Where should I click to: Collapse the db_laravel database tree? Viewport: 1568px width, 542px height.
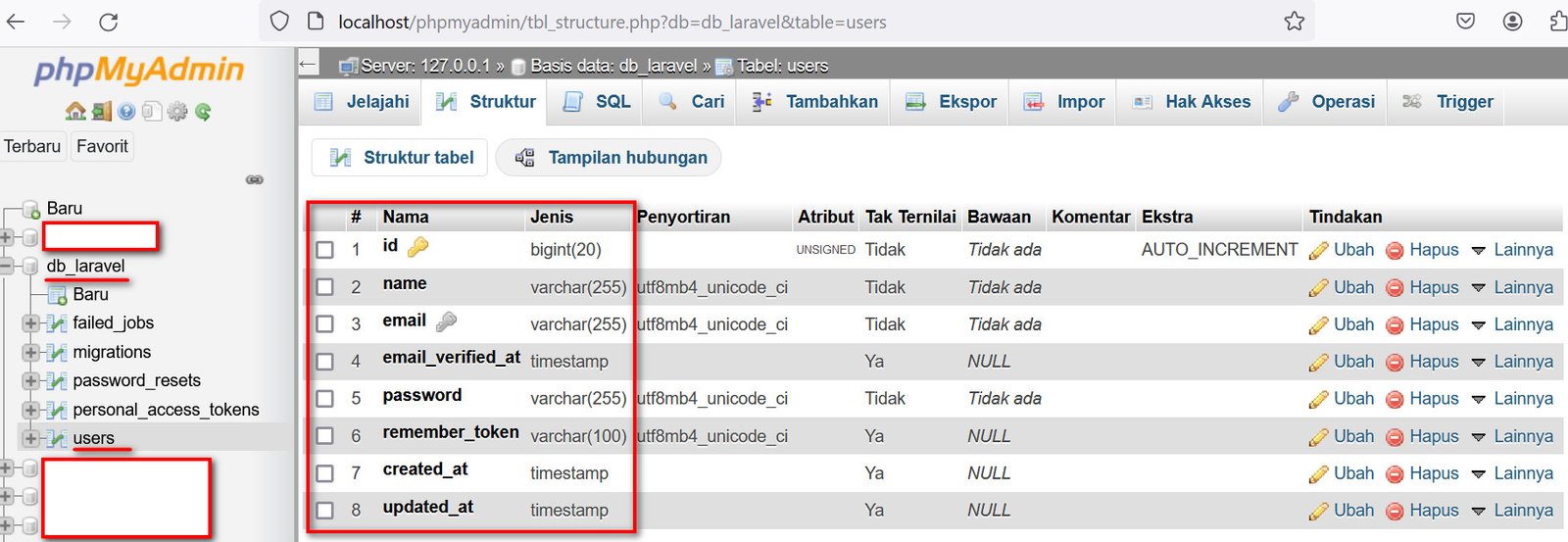click(x=7, y=266)
